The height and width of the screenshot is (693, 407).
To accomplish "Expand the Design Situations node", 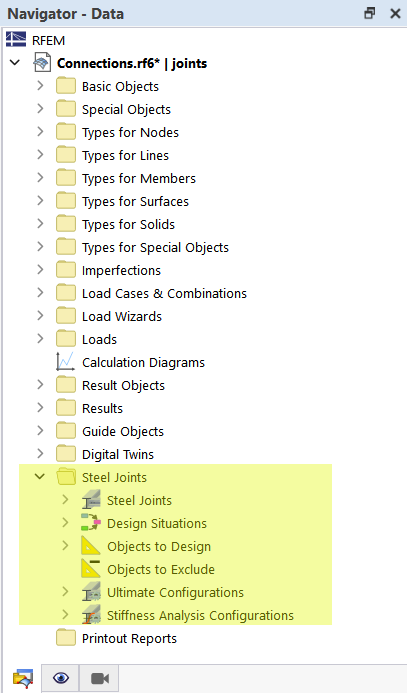I will pos(65,522).
